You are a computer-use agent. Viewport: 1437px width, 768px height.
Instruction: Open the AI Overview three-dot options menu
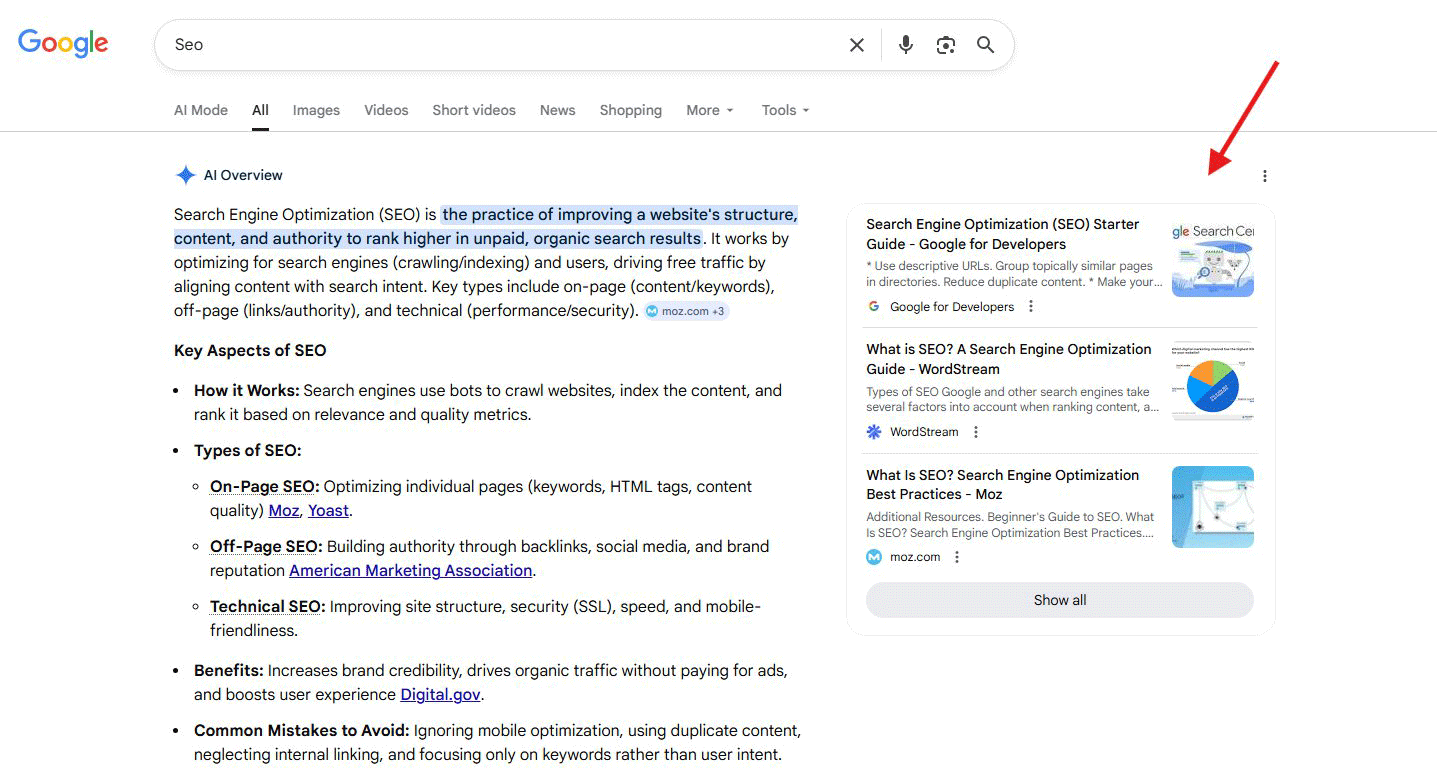(x=1265, y=176)
